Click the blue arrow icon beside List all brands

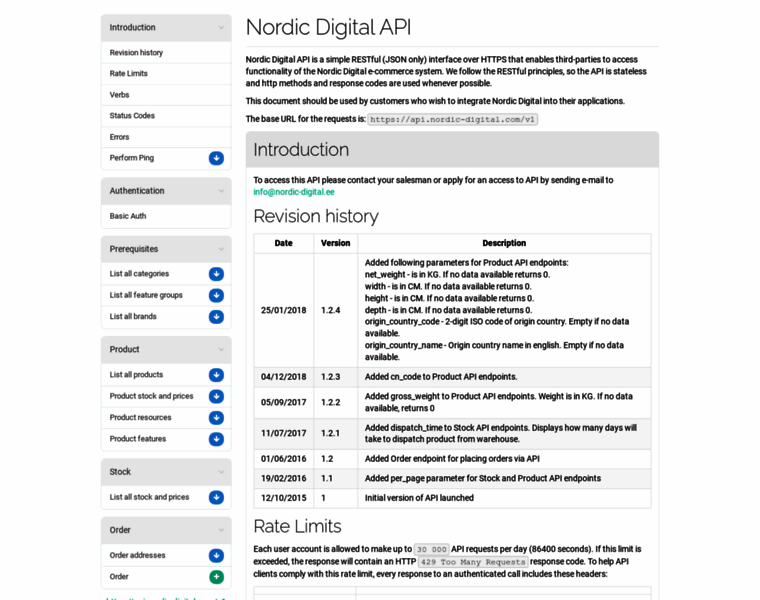tap(216, 316)
